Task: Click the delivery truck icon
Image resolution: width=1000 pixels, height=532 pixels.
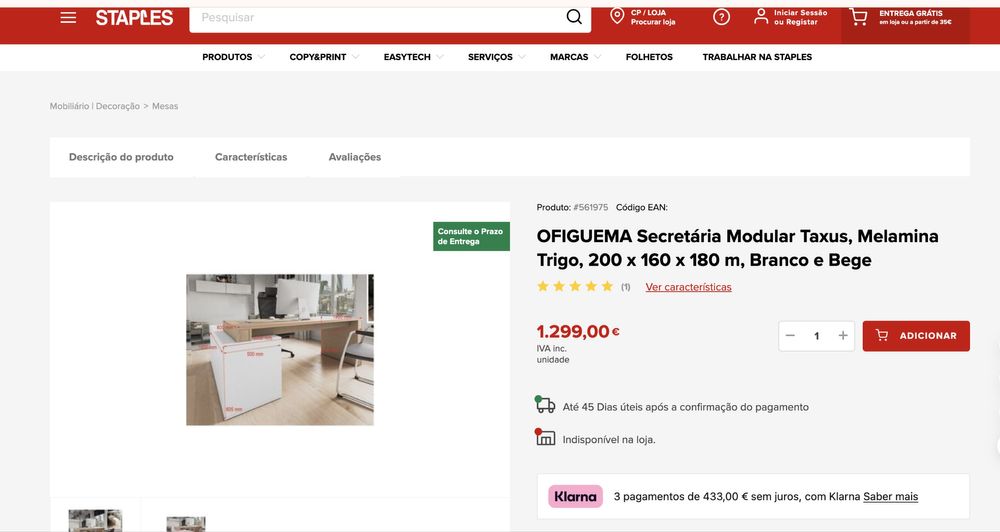Action: (545, 404)
